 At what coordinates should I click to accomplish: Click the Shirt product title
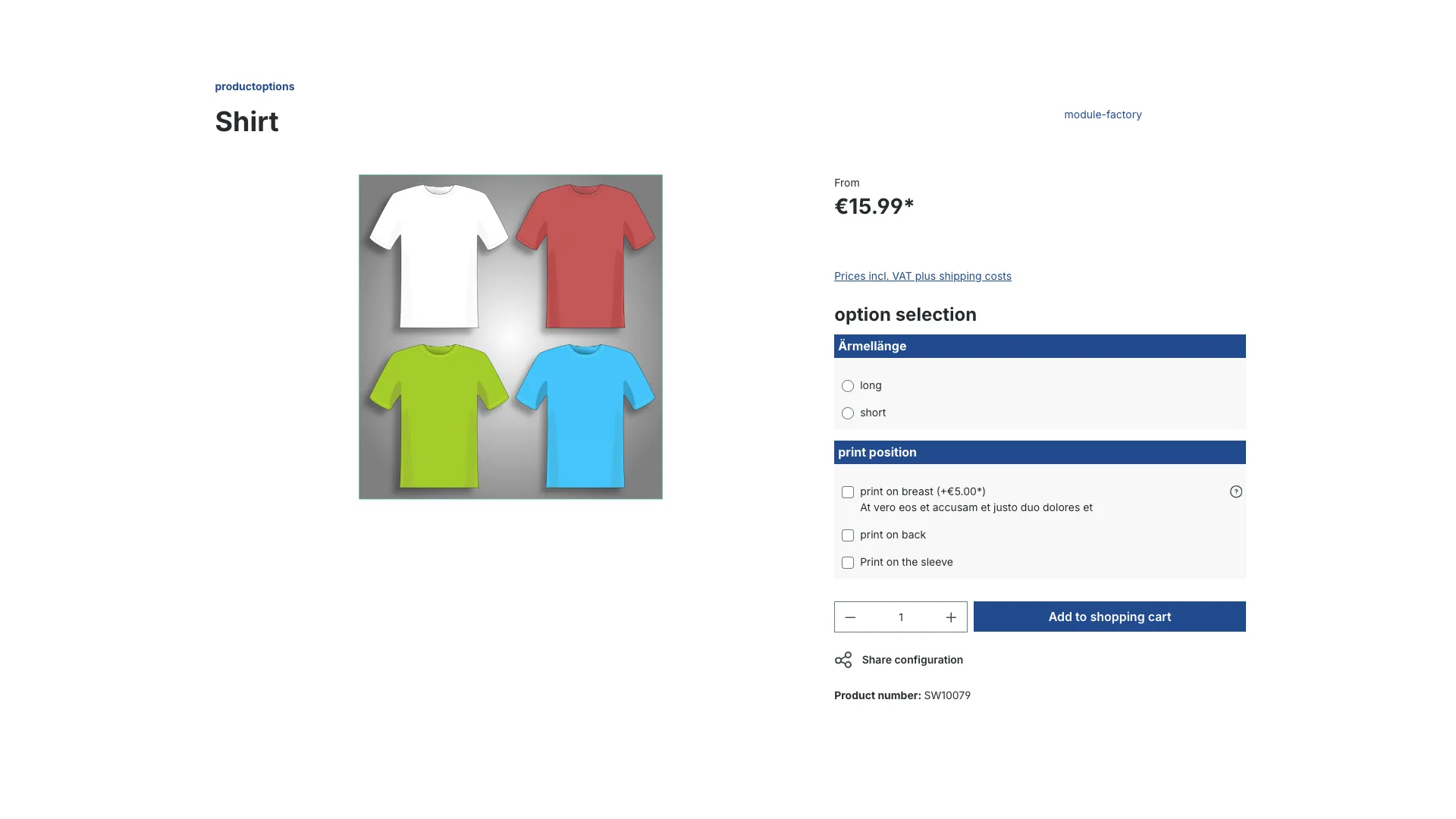tap(246, 121)
